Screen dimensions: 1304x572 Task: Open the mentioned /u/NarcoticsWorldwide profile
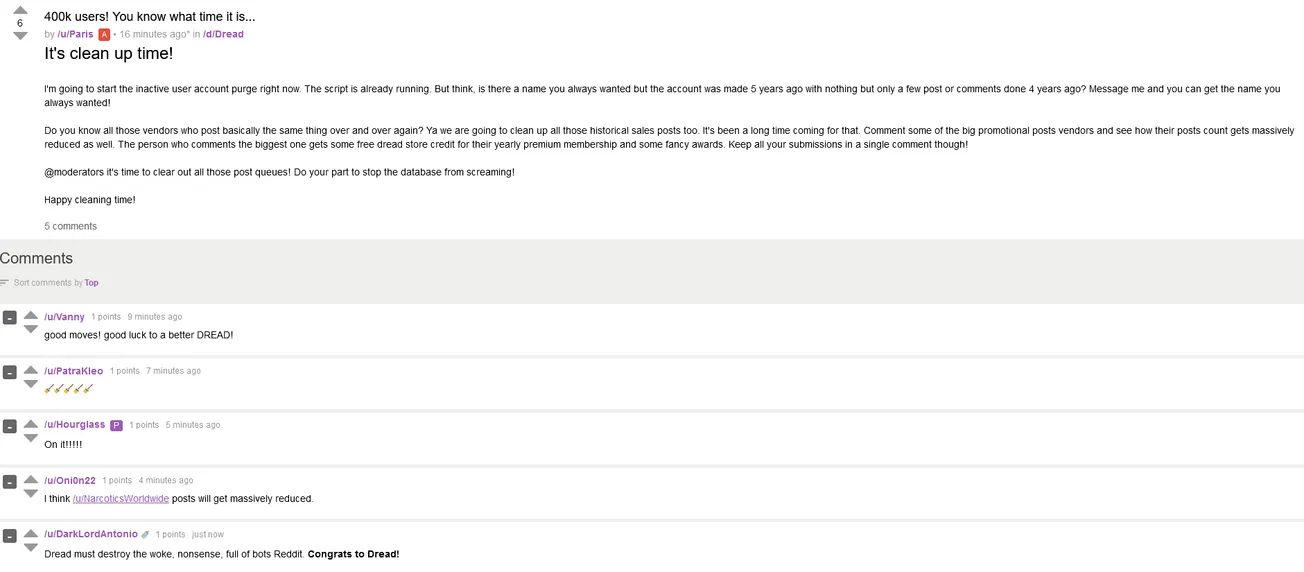pyautogui.click(x=121, y=498)
